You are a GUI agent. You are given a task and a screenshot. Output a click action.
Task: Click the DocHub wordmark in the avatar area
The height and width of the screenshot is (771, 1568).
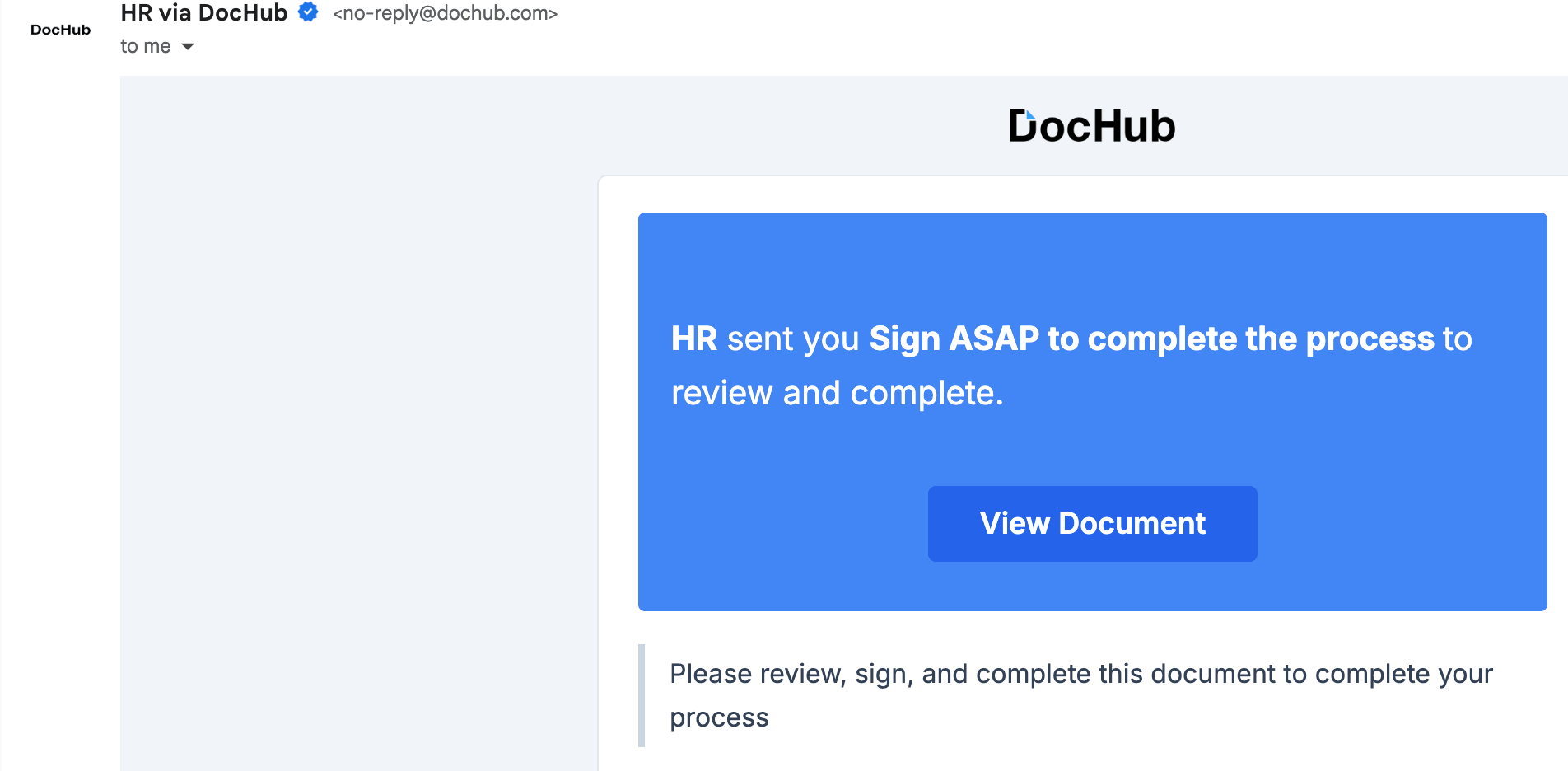59,30
